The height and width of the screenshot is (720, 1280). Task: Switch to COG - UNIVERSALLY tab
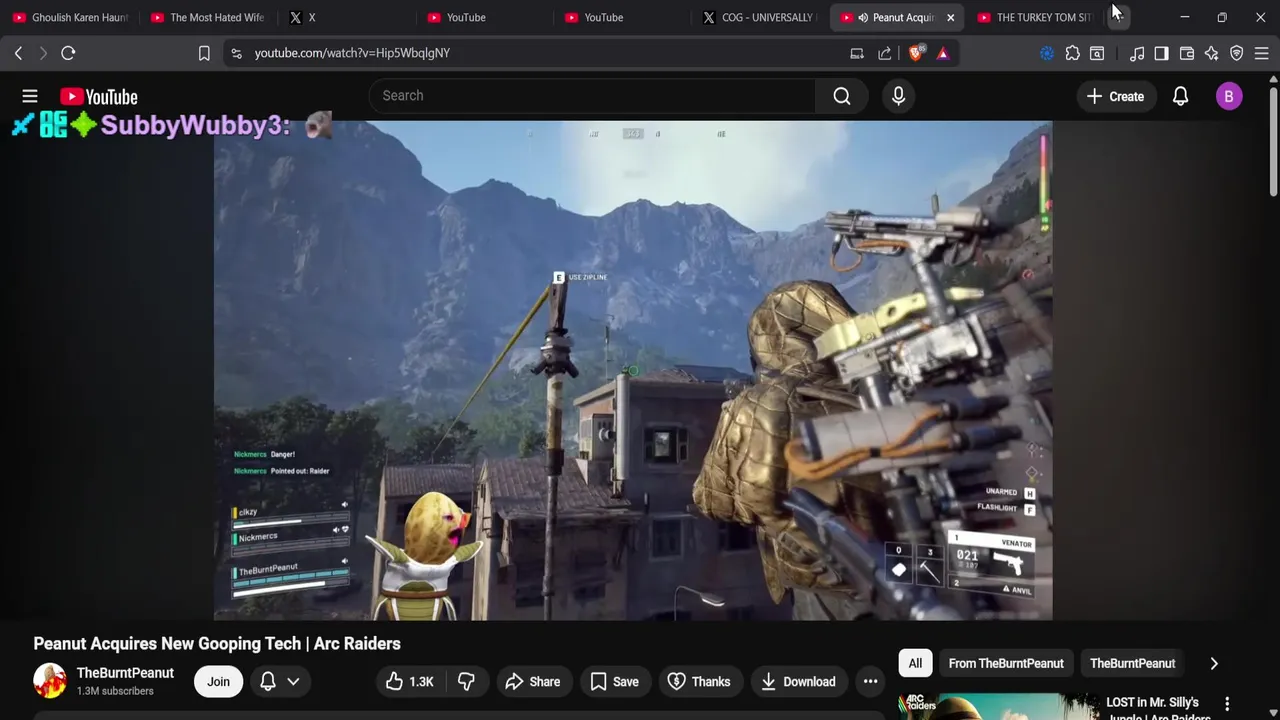[760, 17]
